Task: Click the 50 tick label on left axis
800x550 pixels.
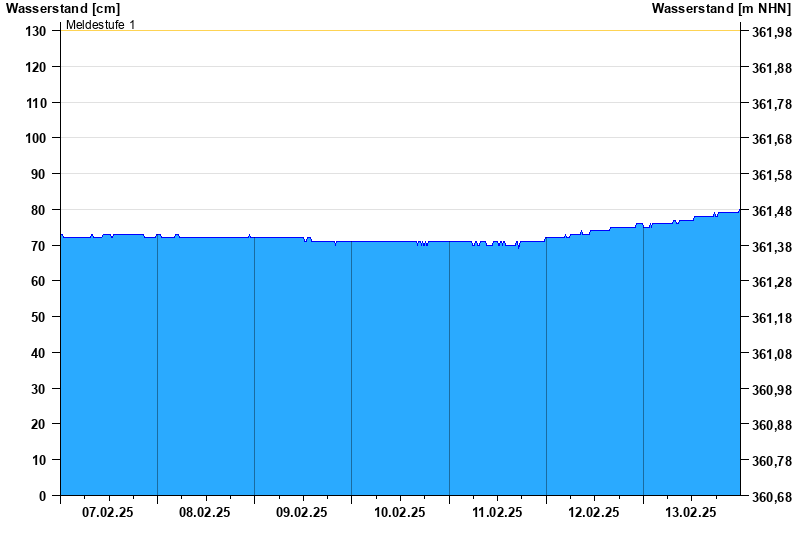Action: [40, 317]
